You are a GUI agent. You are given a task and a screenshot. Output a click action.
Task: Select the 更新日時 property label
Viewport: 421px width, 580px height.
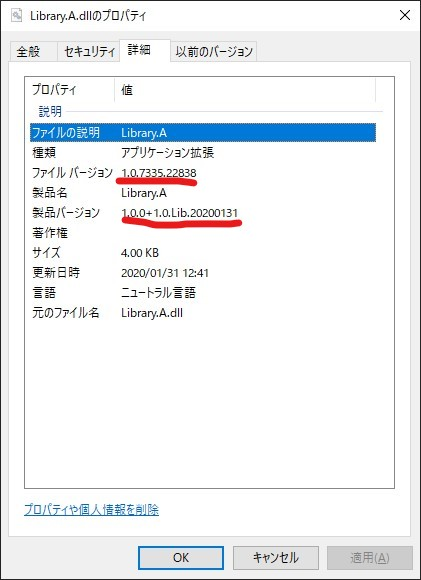(x=55, y=273)
